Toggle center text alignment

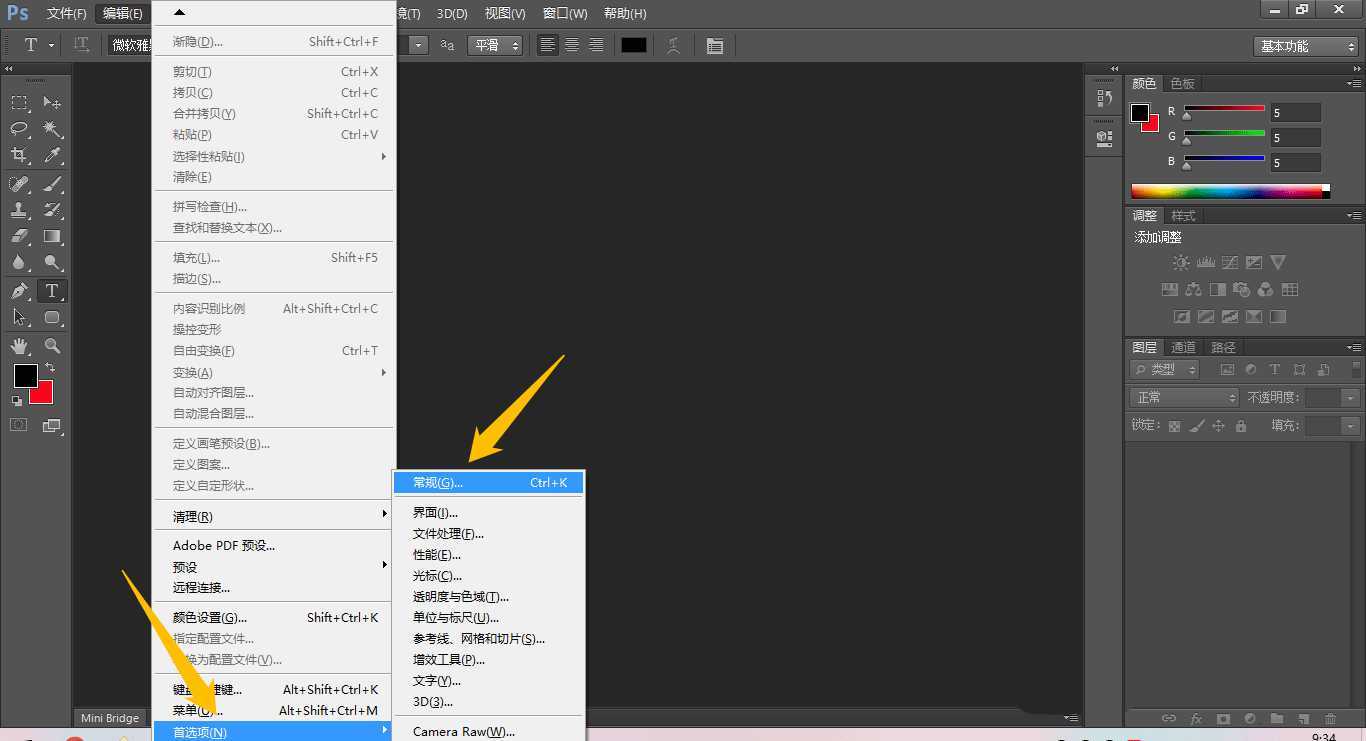[x=572, y=45]
